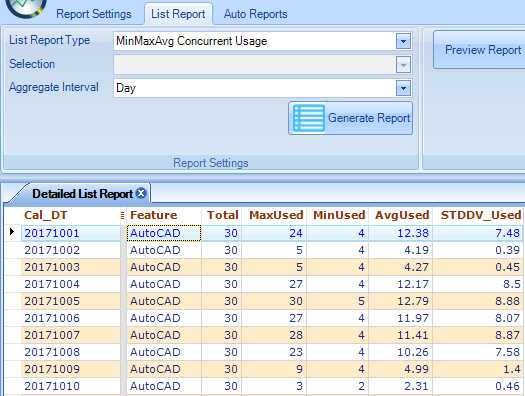This screenshot has height=396, width=525.
Task: Click AvgUsed value 10.26
Action: 400,352
